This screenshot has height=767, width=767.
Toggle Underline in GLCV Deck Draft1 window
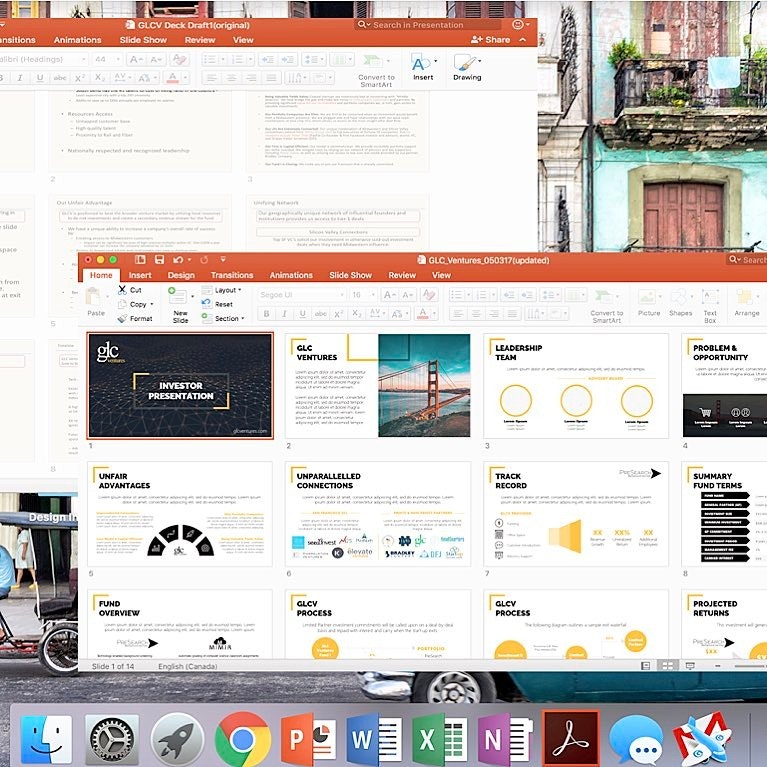(x=40, y=78)
